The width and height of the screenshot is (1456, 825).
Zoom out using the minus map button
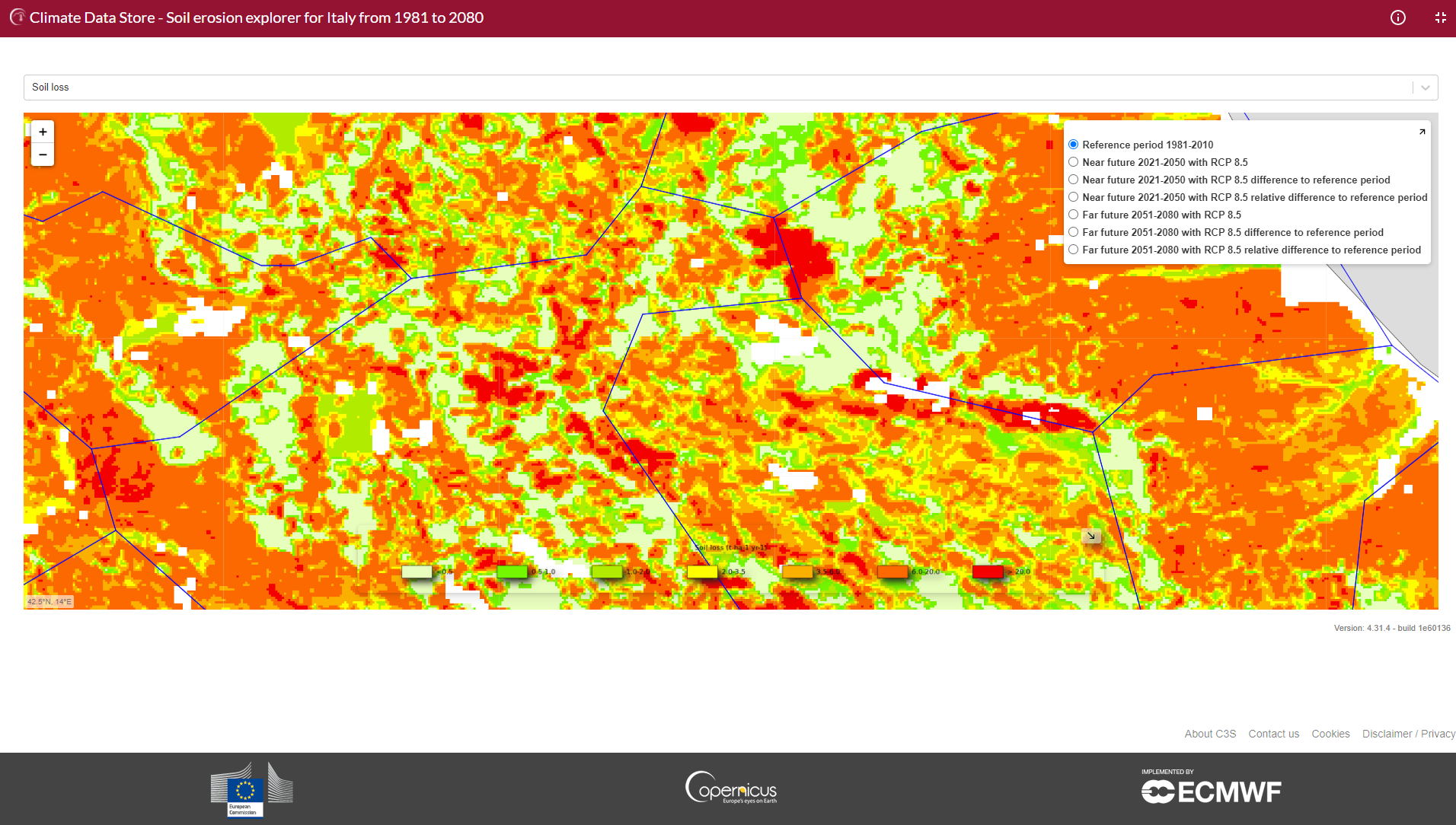tap(43, 154)
